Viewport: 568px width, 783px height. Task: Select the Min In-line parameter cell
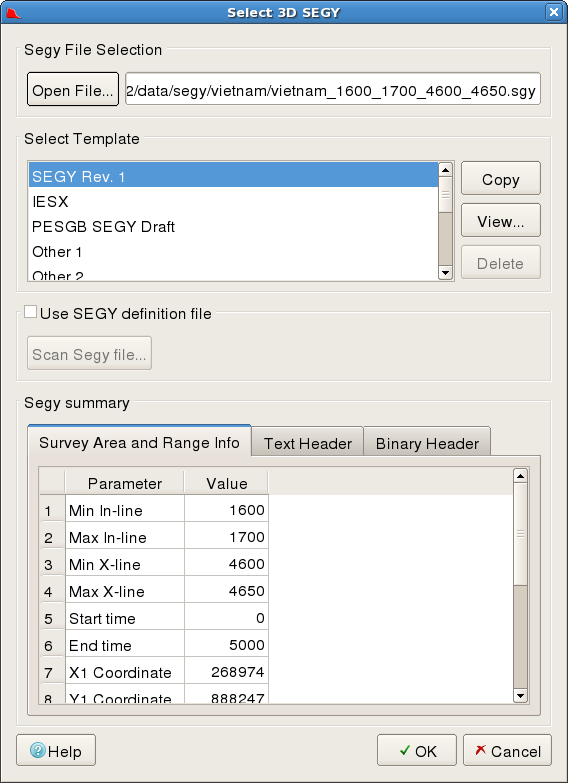coord(125,510)
